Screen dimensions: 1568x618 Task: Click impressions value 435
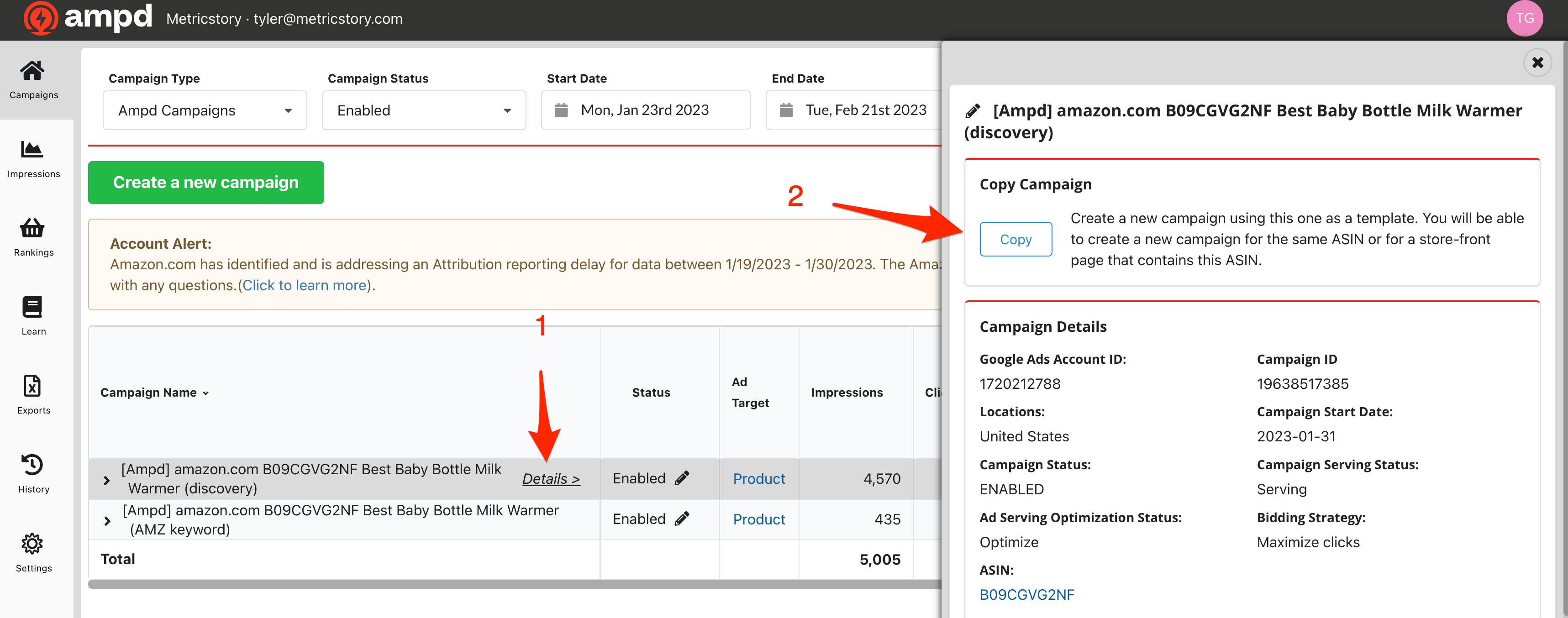tap(887, 519)
